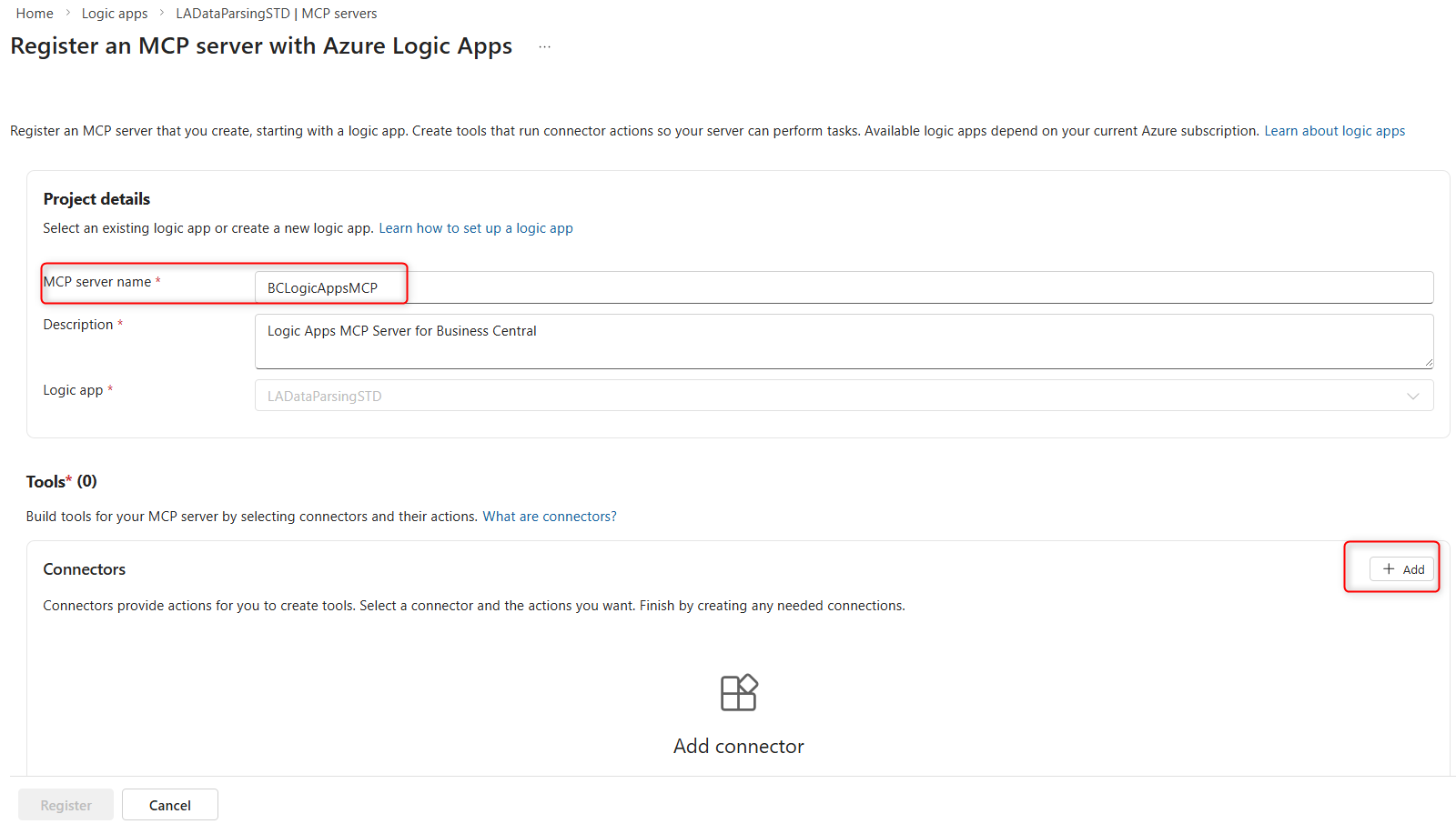Open the more options ellipsis beside page title
This screenshot has height=834, width=1456.
[544, 46]
